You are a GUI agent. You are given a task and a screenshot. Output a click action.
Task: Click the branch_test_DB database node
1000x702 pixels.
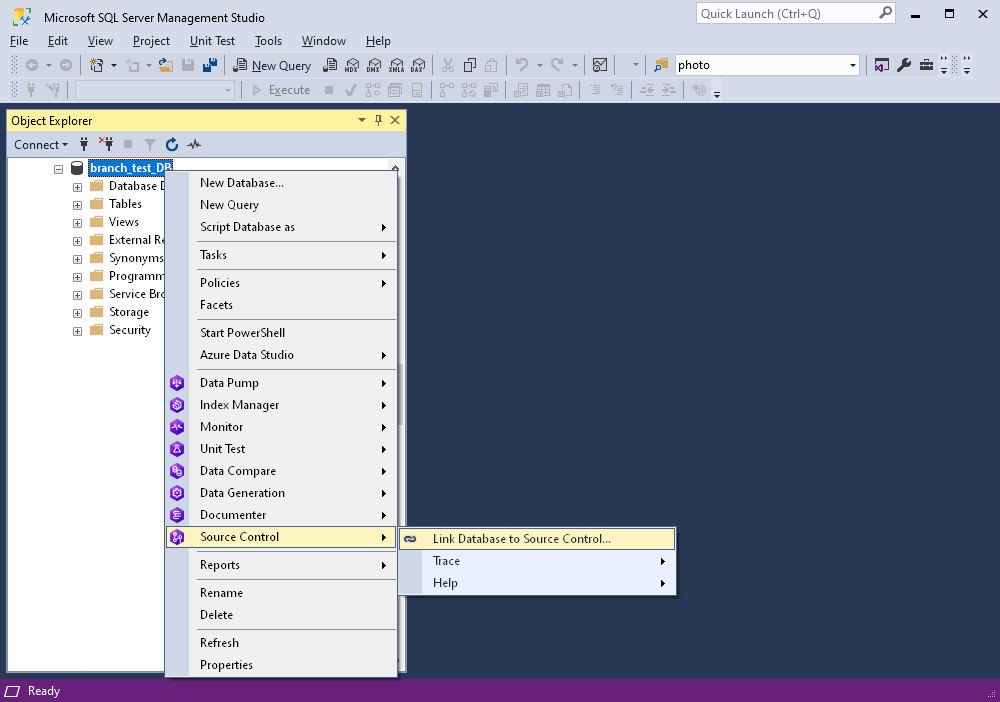pos(130,168)
